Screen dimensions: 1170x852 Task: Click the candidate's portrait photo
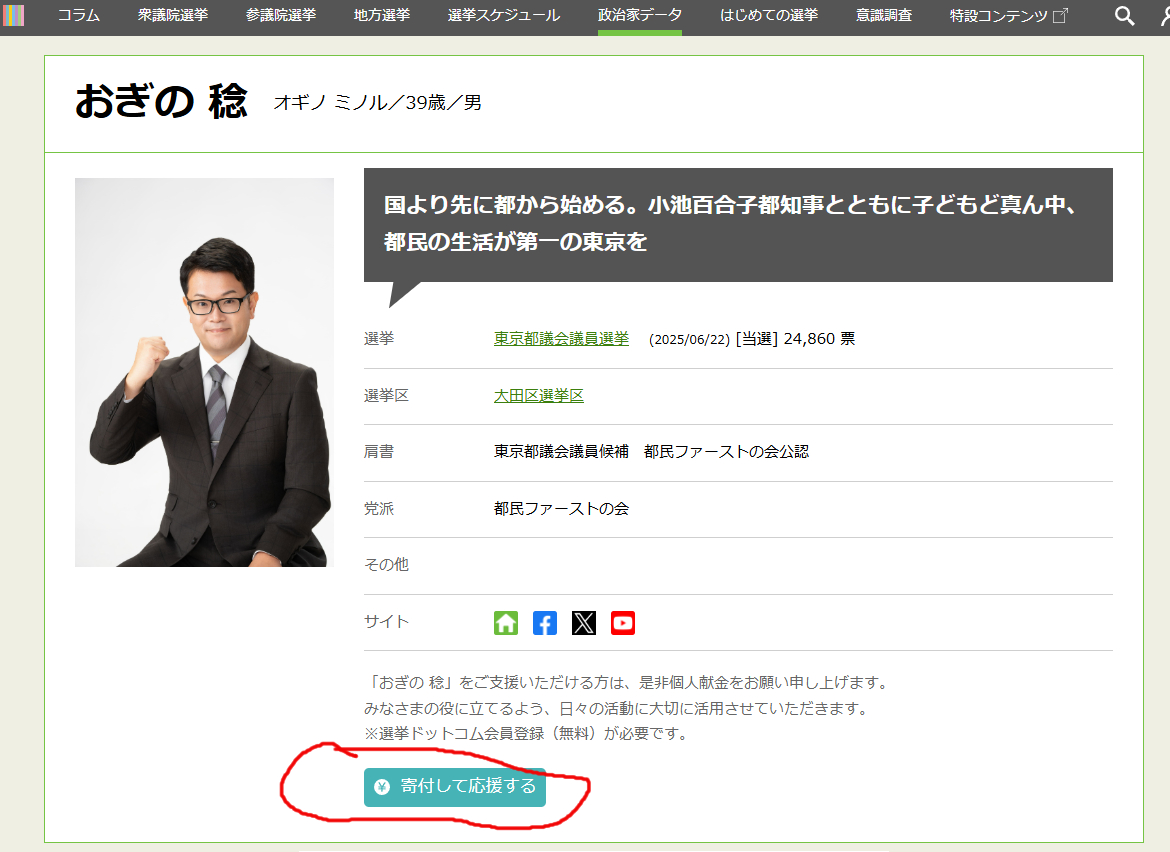coord(204,372)
